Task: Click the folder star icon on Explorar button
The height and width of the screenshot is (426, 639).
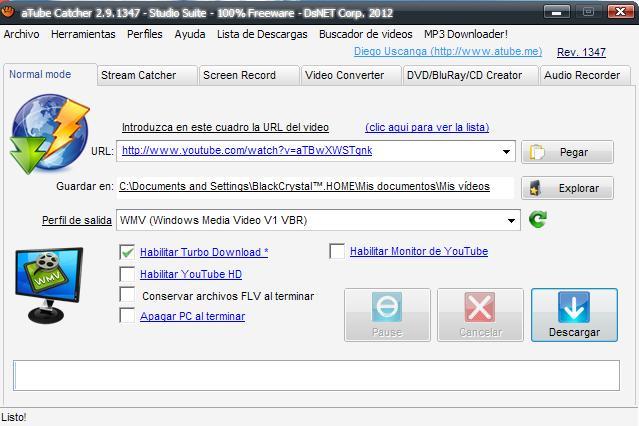Action: (535, 188)
